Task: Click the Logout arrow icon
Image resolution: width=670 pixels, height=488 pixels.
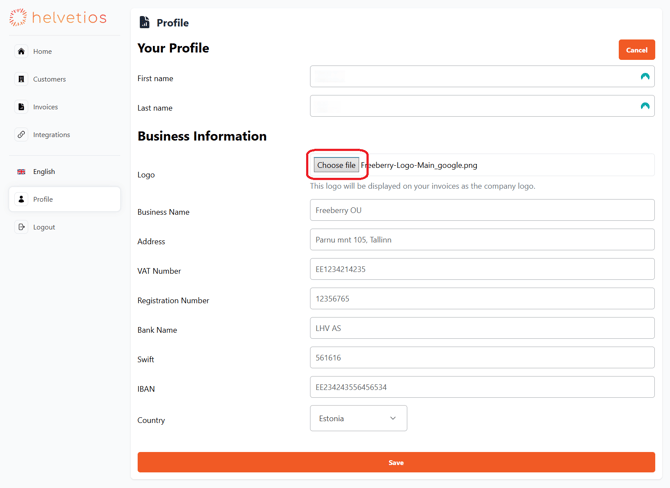Action: click(21, 227)
